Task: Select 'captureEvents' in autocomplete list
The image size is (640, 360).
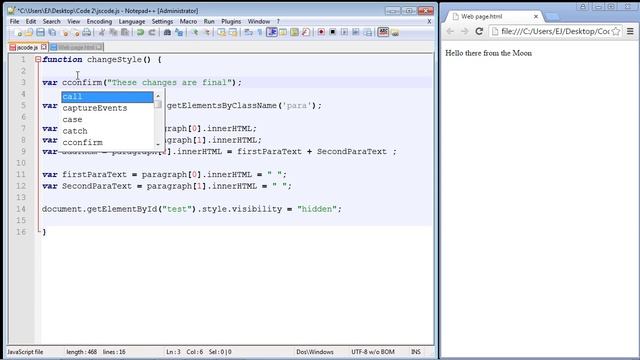Action: click(107, 108)
